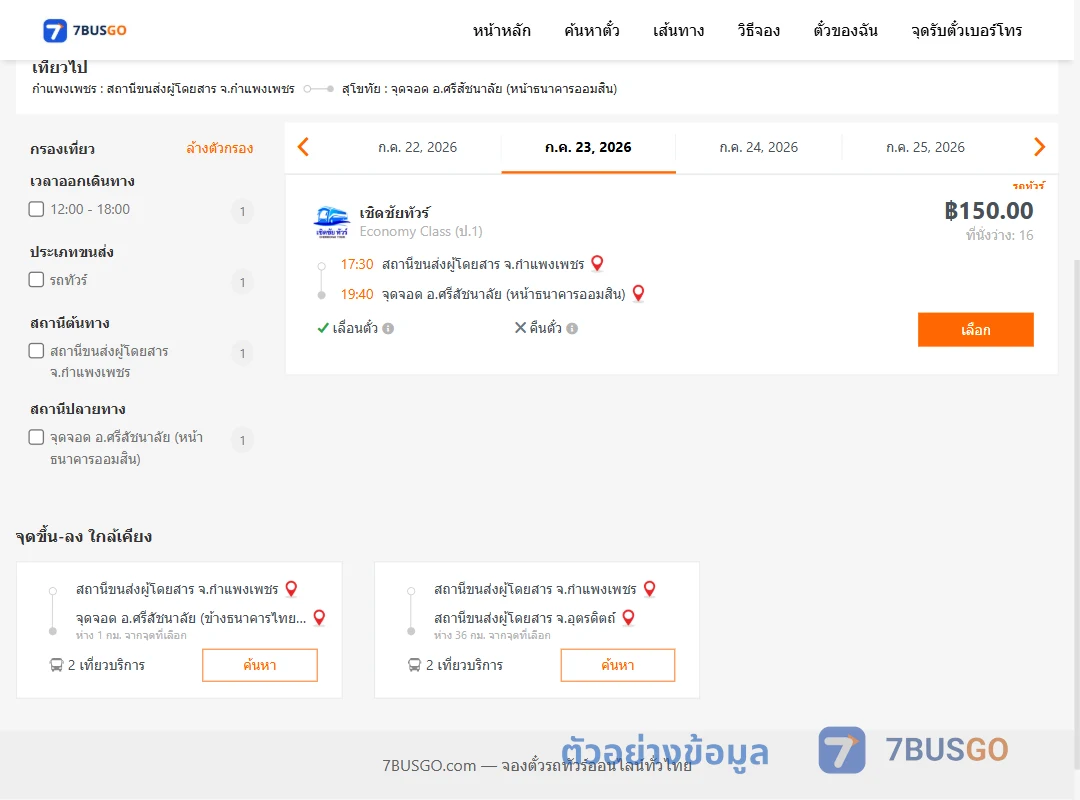1080x800 pixels.
Task: Check the สถานีขนส่งผู้โดยสาร จ.กำแพงเพชร origin filter
Action: coord(37,351)
